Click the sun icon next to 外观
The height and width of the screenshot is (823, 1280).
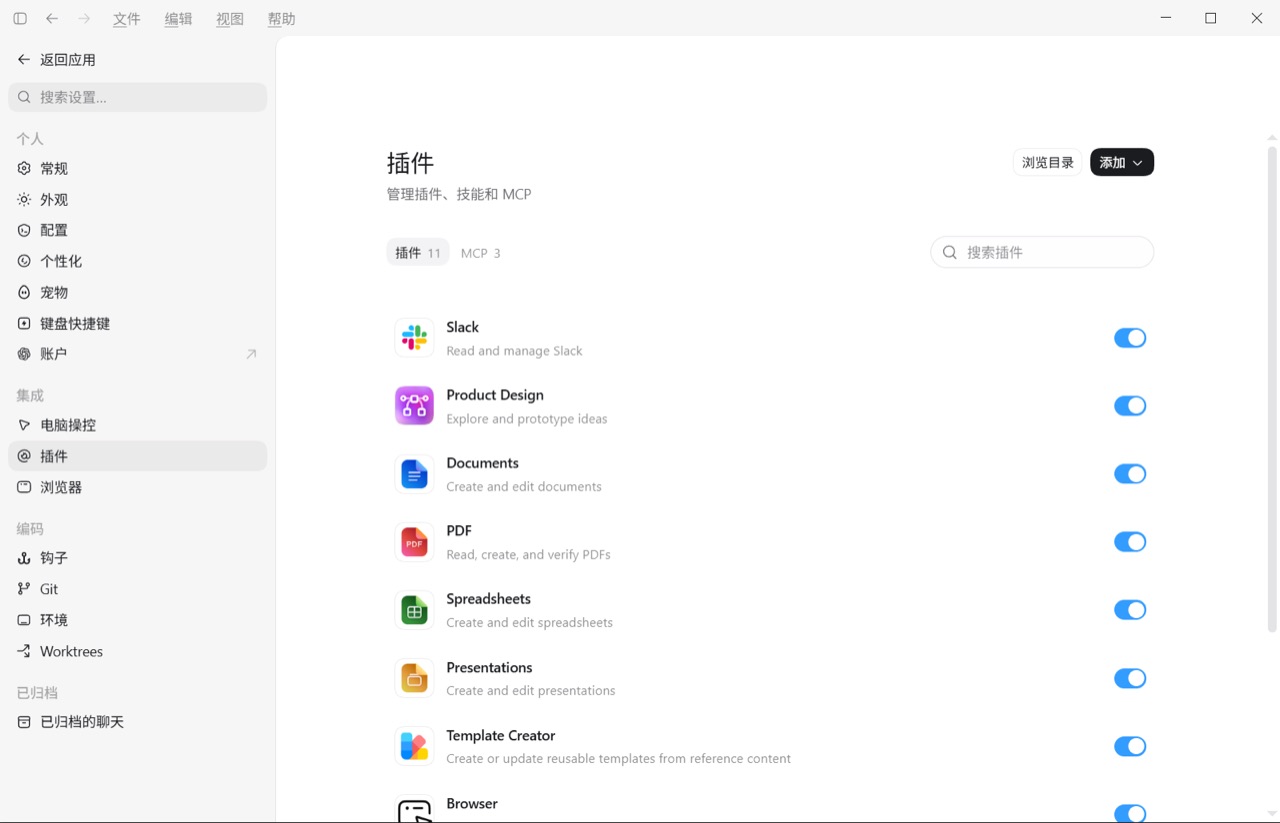click(24, 200)
